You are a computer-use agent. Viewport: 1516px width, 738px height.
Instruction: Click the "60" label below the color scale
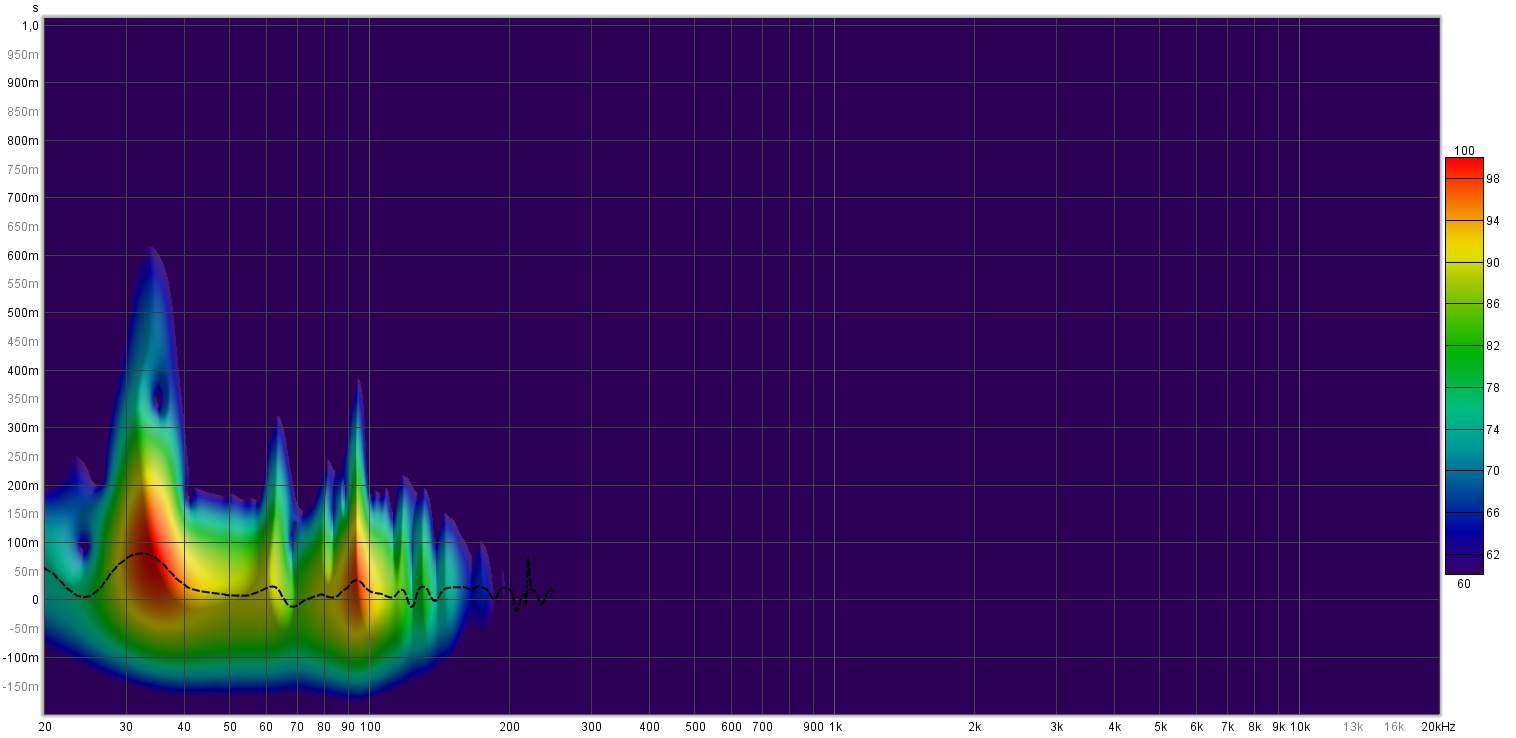tap(1464, 584)
